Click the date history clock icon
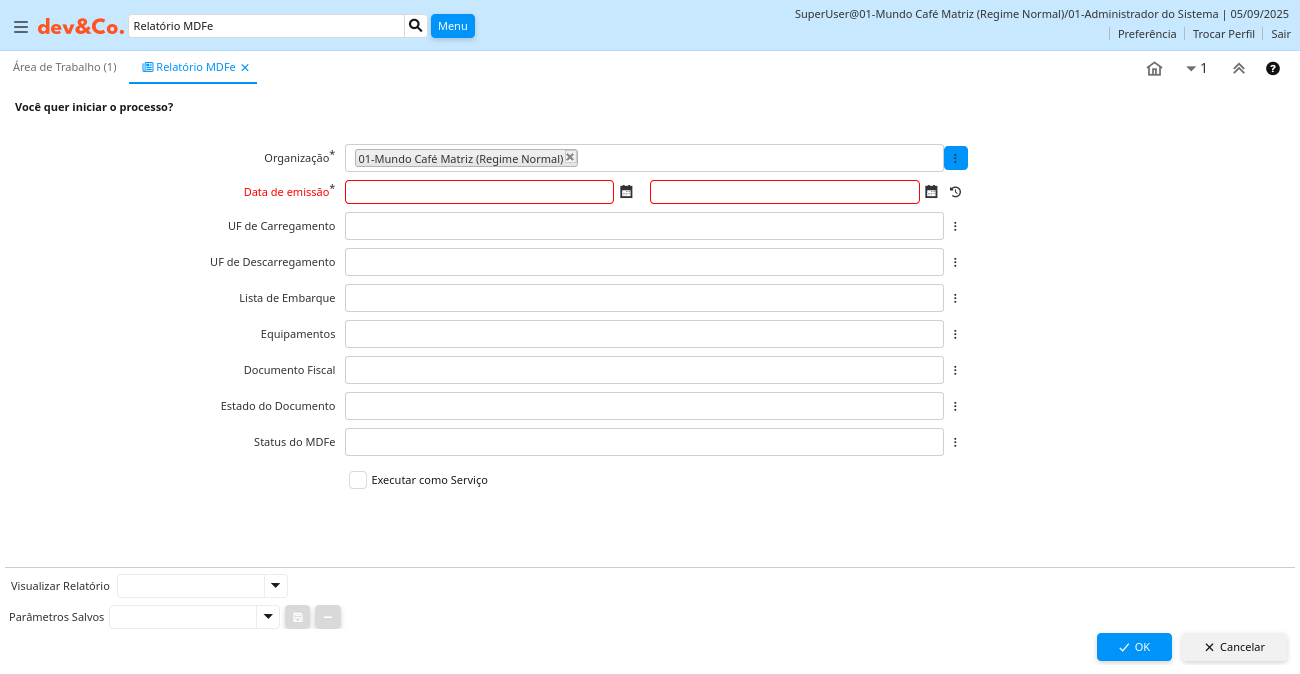This screenshot has width=1300, height=674. tap(955, 192)
